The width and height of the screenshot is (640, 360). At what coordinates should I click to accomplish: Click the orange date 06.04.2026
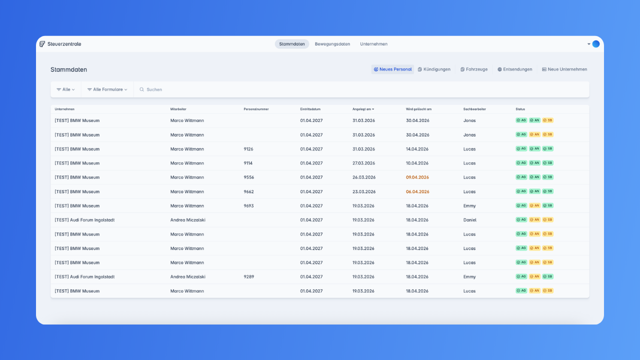pos(417,191)
